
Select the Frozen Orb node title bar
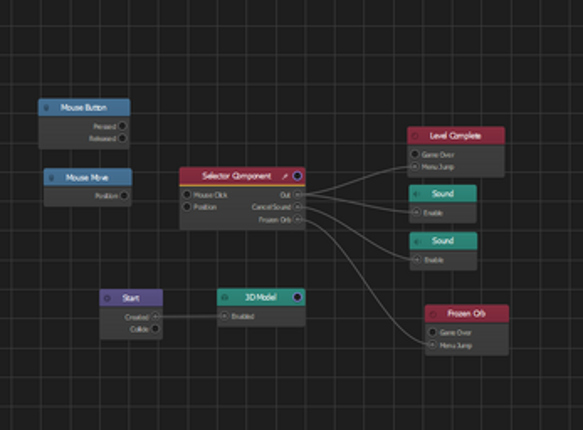(x=467, y=314)
